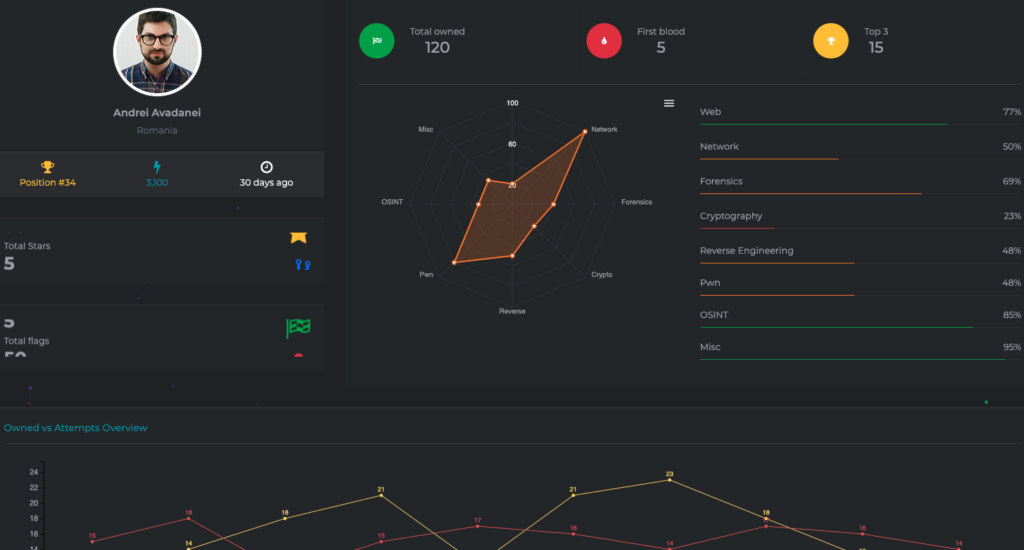Click the lightning bolt points icon
This screenshot has width=1024, height=550.
coord(157,167)
